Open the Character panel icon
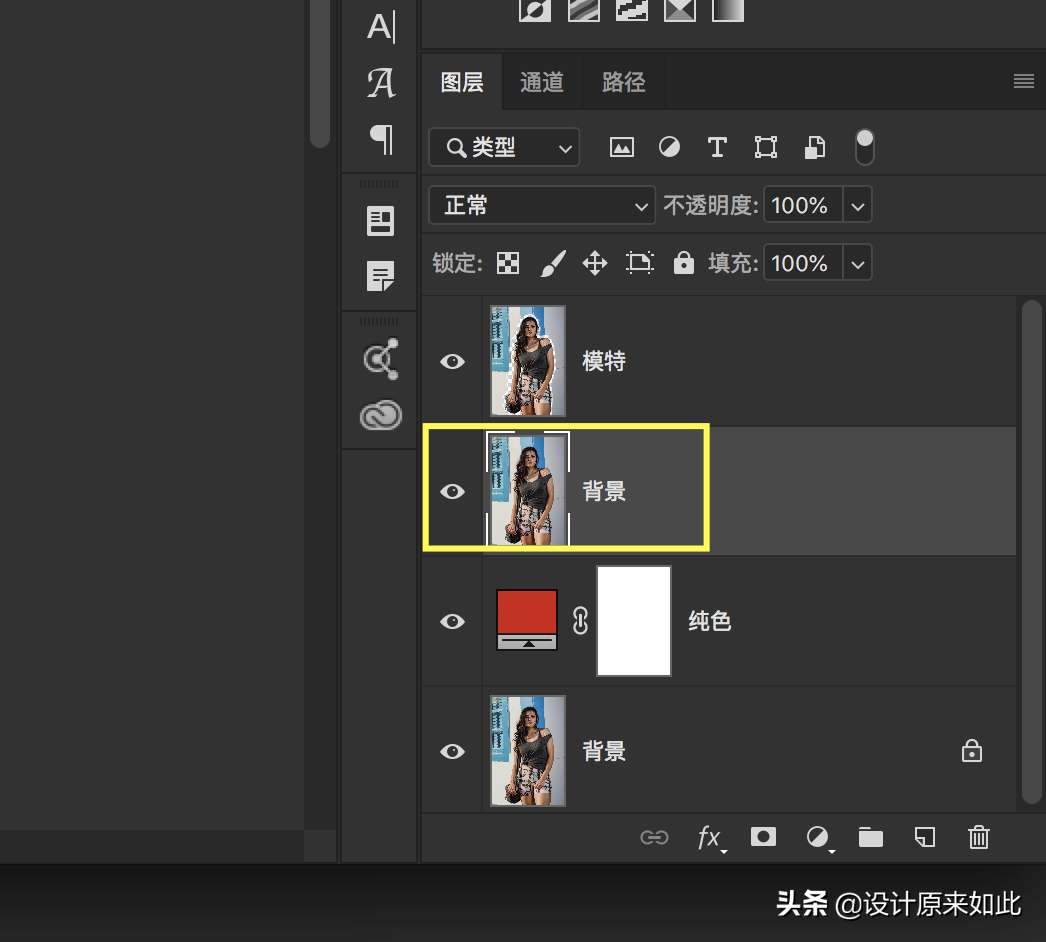 (381, 27)
